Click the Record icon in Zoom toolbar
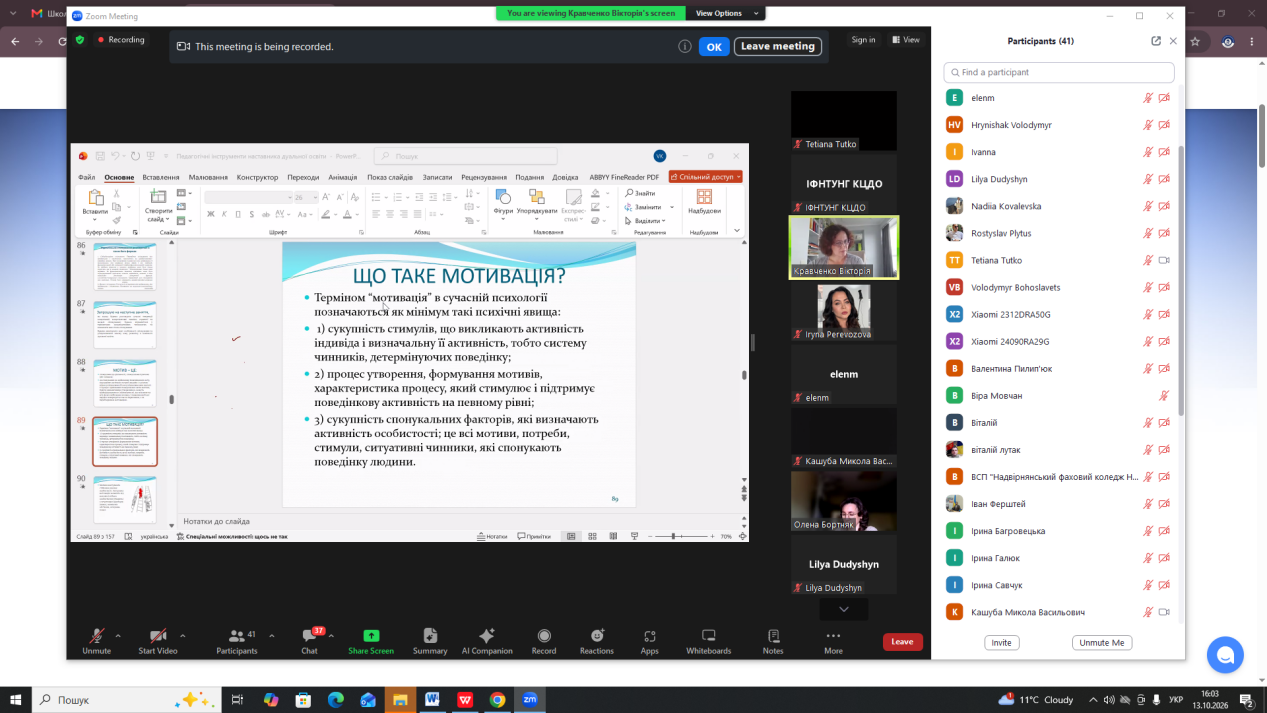This screenshot has width=1267, height=713. (x=544, y=636)
